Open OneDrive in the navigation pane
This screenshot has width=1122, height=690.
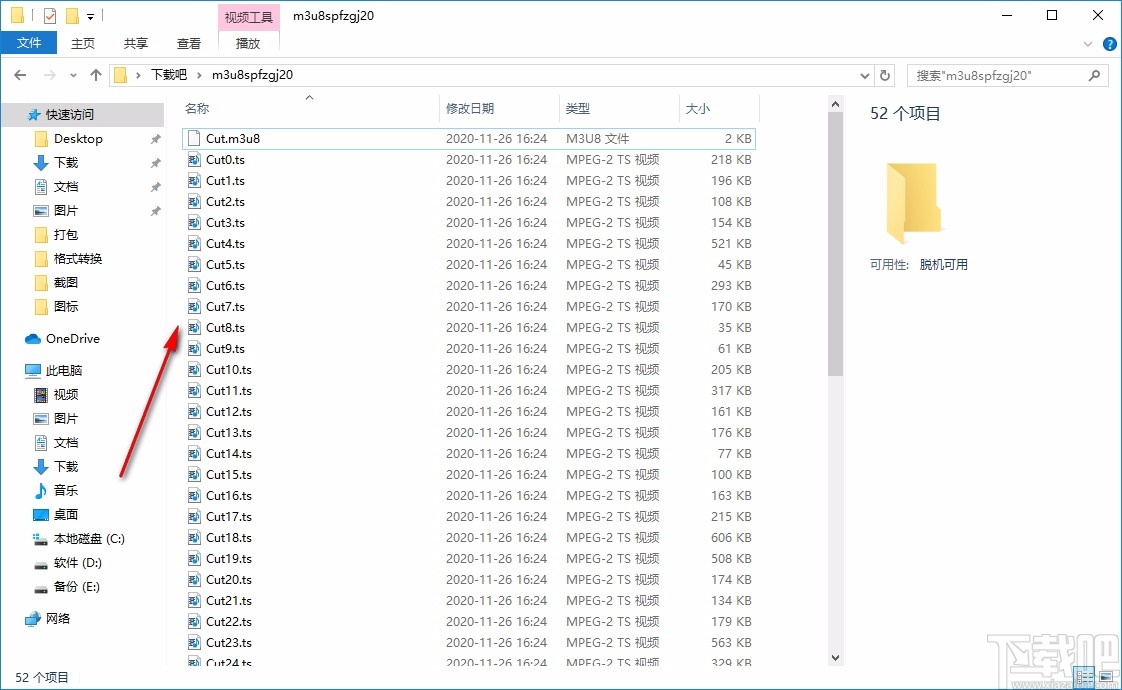(72, 339)
